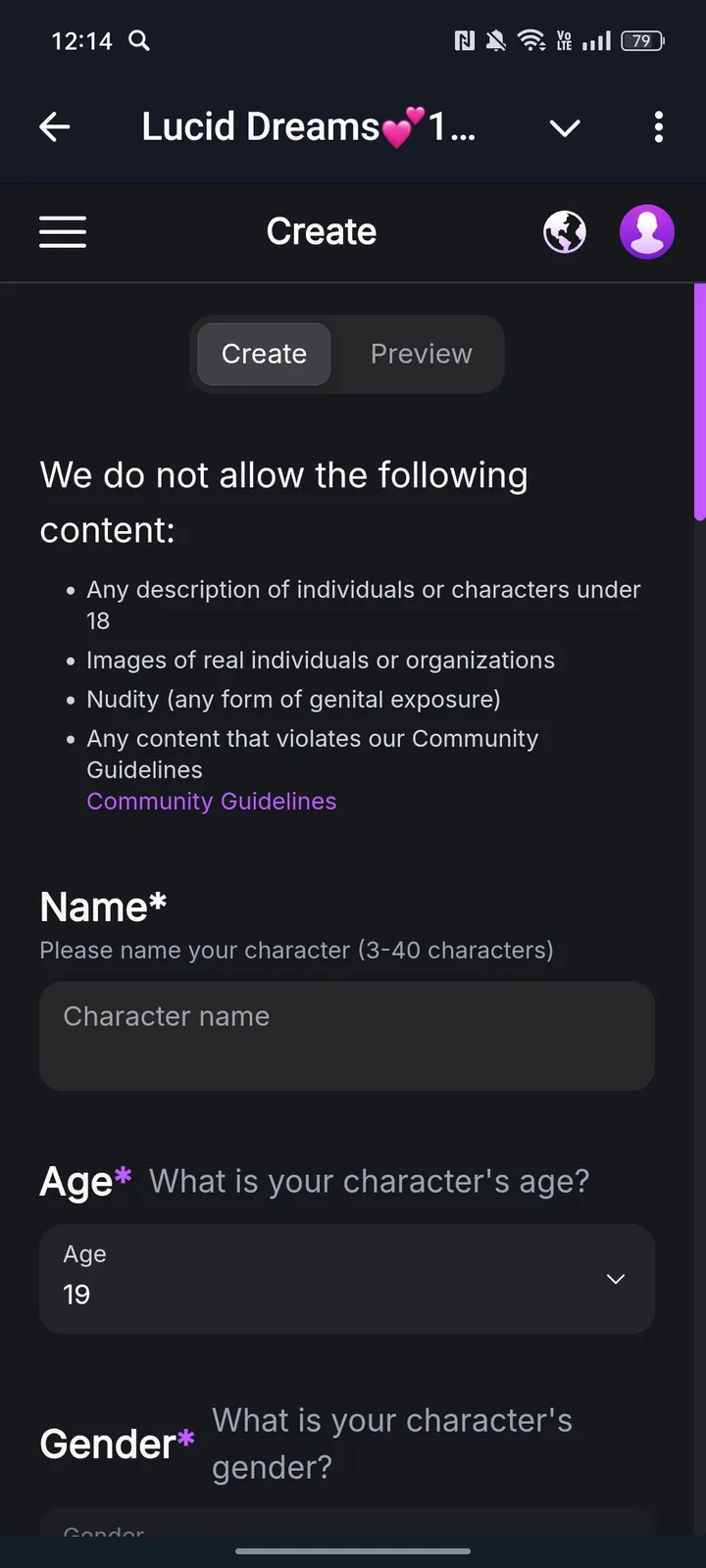The height and width of the screenshot is (1568, 706).
Task: Tap the search icon in status bar
Action: (139, 40)
